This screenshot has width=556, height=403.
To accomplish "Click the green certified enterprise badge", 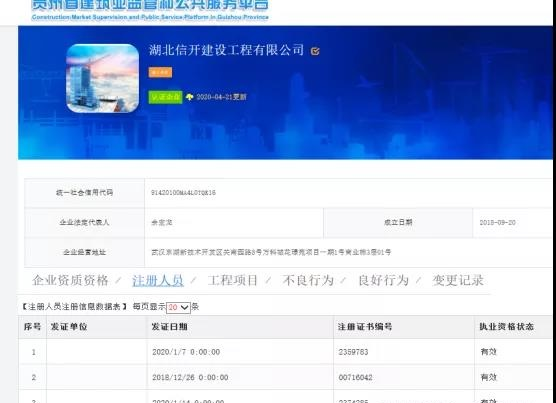I will pyautogui.click(x=165, y=97).
